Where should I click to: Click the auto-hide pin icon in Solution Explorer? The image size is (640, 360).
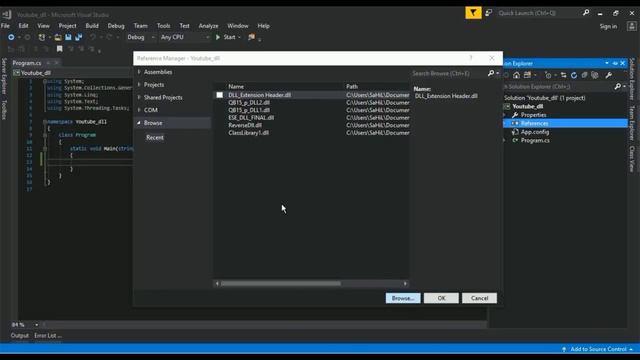(615, 63)
